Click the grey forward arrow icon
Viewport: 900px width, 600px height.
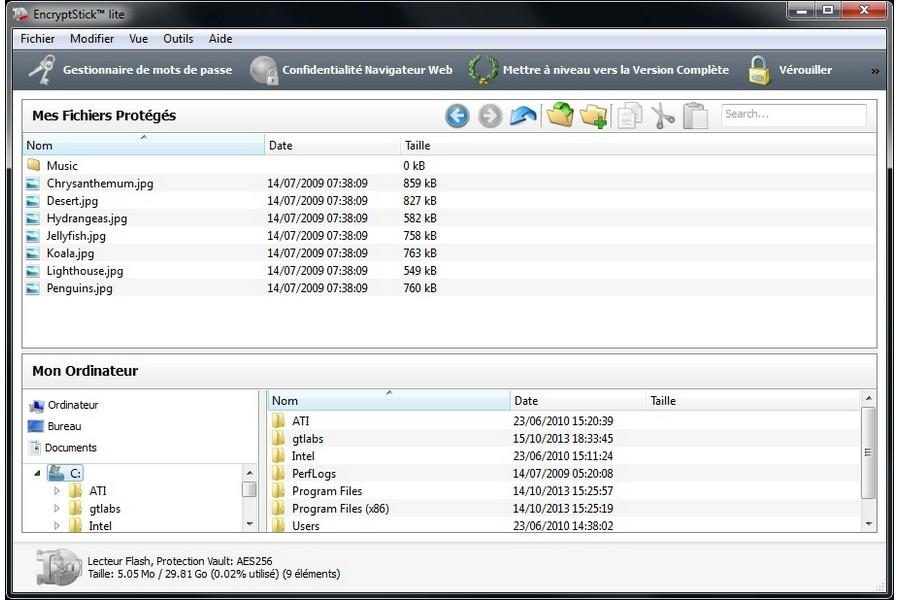click(x=490, y=115)
